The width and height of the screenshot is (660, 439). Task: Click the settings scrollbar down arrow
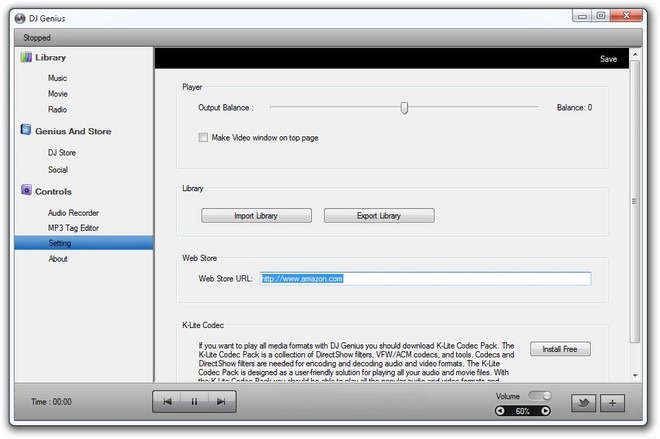(635, 375)
